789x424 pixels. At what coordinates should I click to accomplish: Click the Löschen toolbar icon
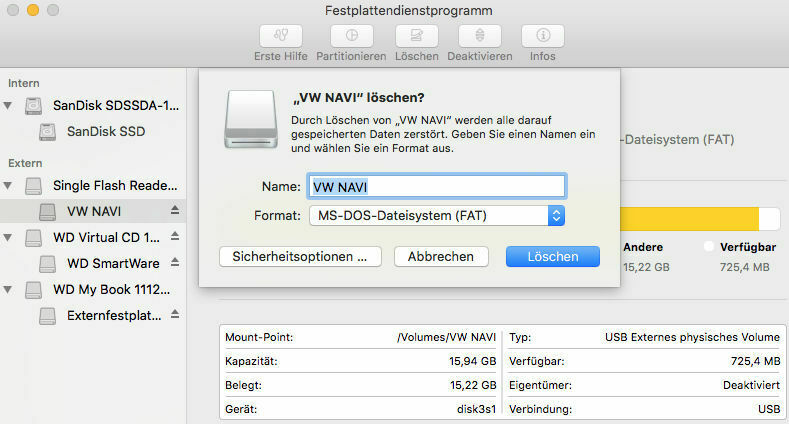tap(417, 36)
